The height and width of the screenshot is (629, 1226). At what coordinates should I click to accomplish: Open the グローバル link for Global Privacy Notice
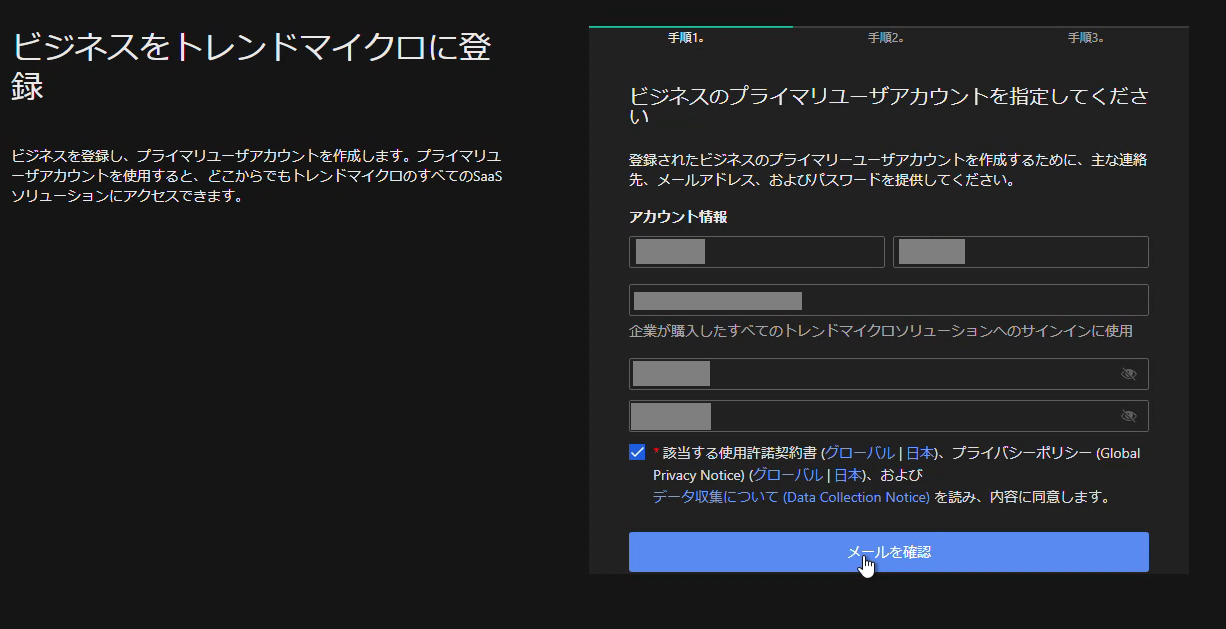pyautogui.click(x=787, y=475)
